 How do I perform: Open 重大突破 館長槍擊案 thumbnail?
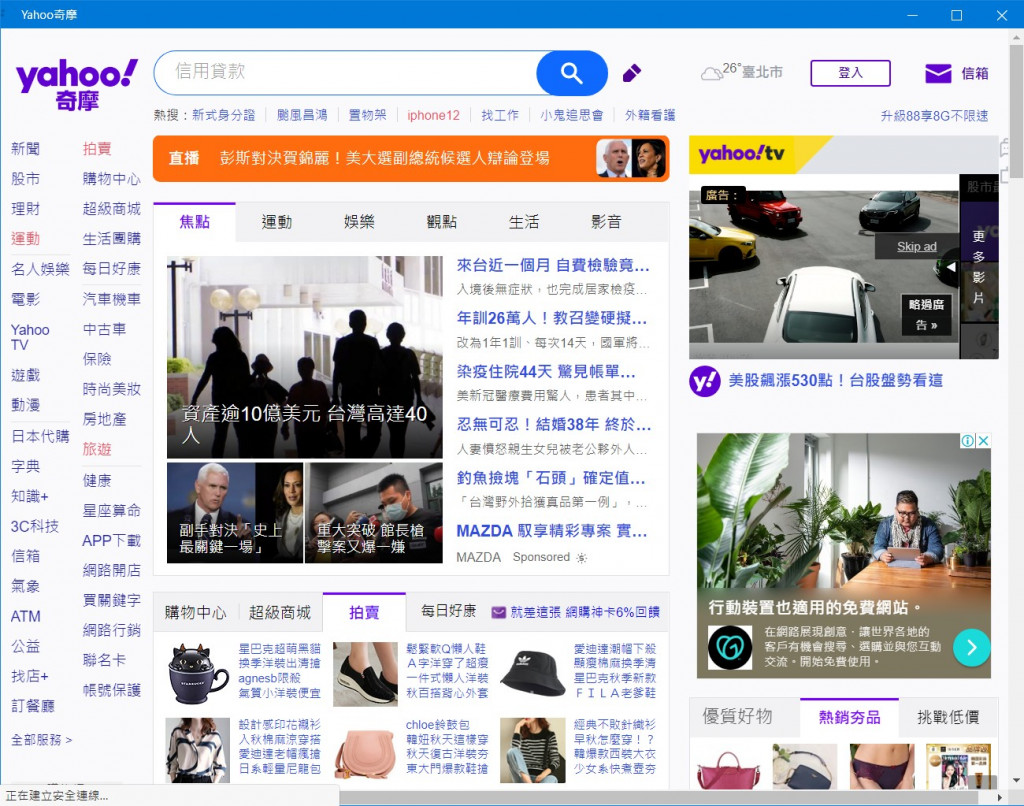pyautogui.click(x=374, y=513)
